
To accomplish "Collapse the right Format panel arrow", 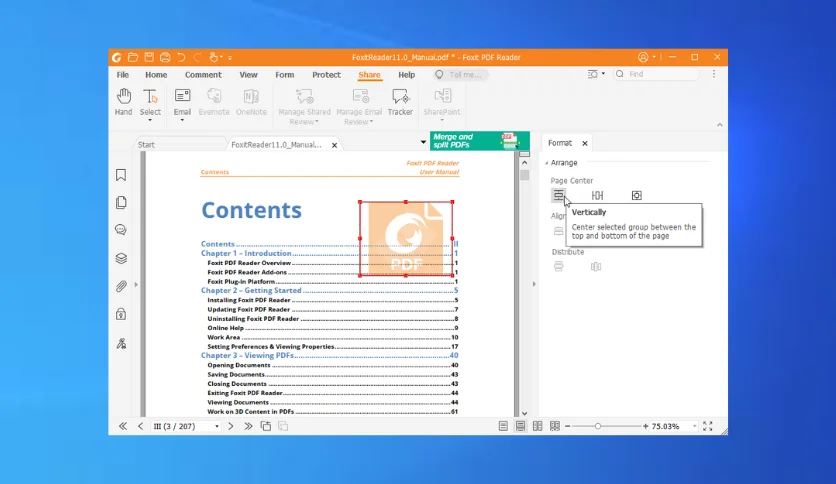I will click(534, 284).
